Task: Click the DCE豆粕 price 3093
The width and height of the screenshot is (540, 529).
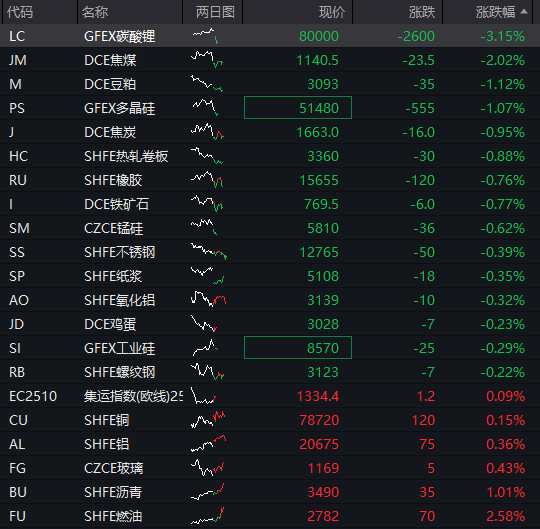Action: 323,84
